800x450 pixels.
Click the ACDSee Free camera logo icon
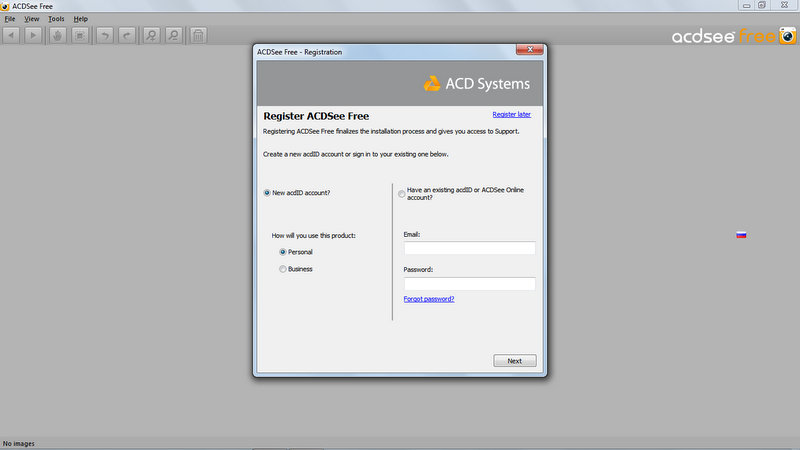787,36
